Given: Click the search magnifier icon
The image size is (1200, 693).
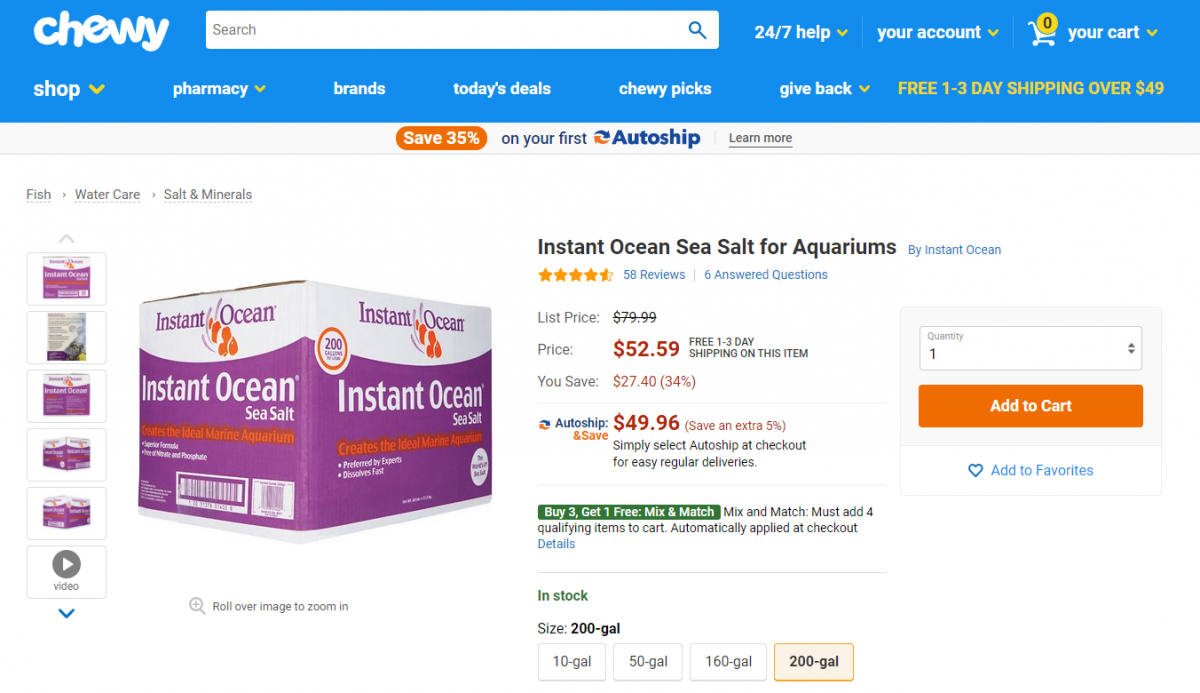Looking at the screenshot, I should 697,30.
